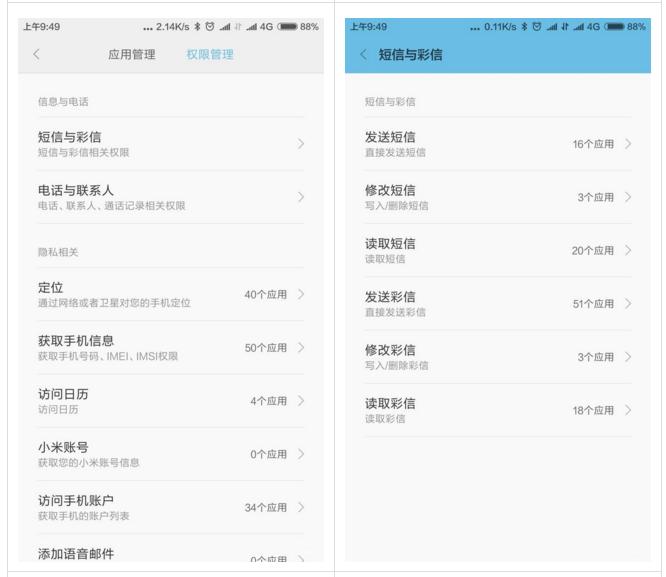Open 定位 permission entry

[x=171, y=294]
